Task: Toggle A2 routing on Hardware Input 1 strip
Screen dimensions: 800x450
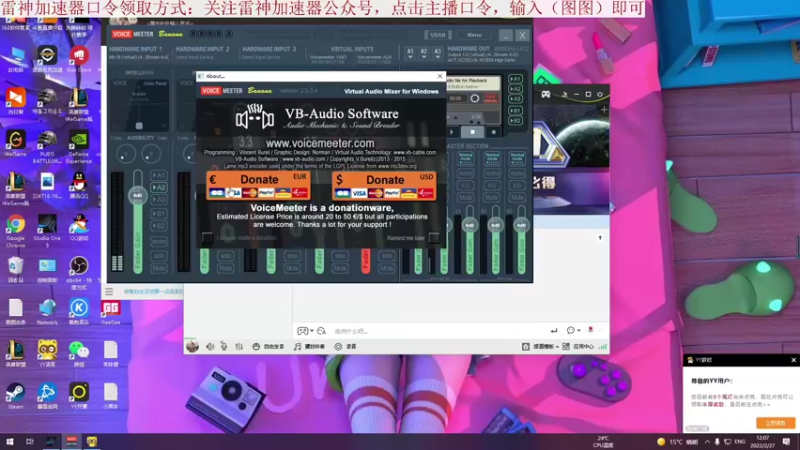Action: [159, 187]
